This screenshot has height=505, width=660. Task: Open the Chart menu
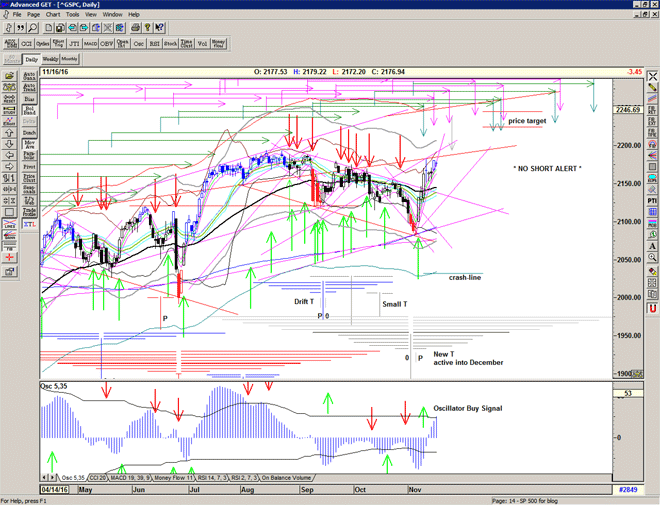[53, 15]
